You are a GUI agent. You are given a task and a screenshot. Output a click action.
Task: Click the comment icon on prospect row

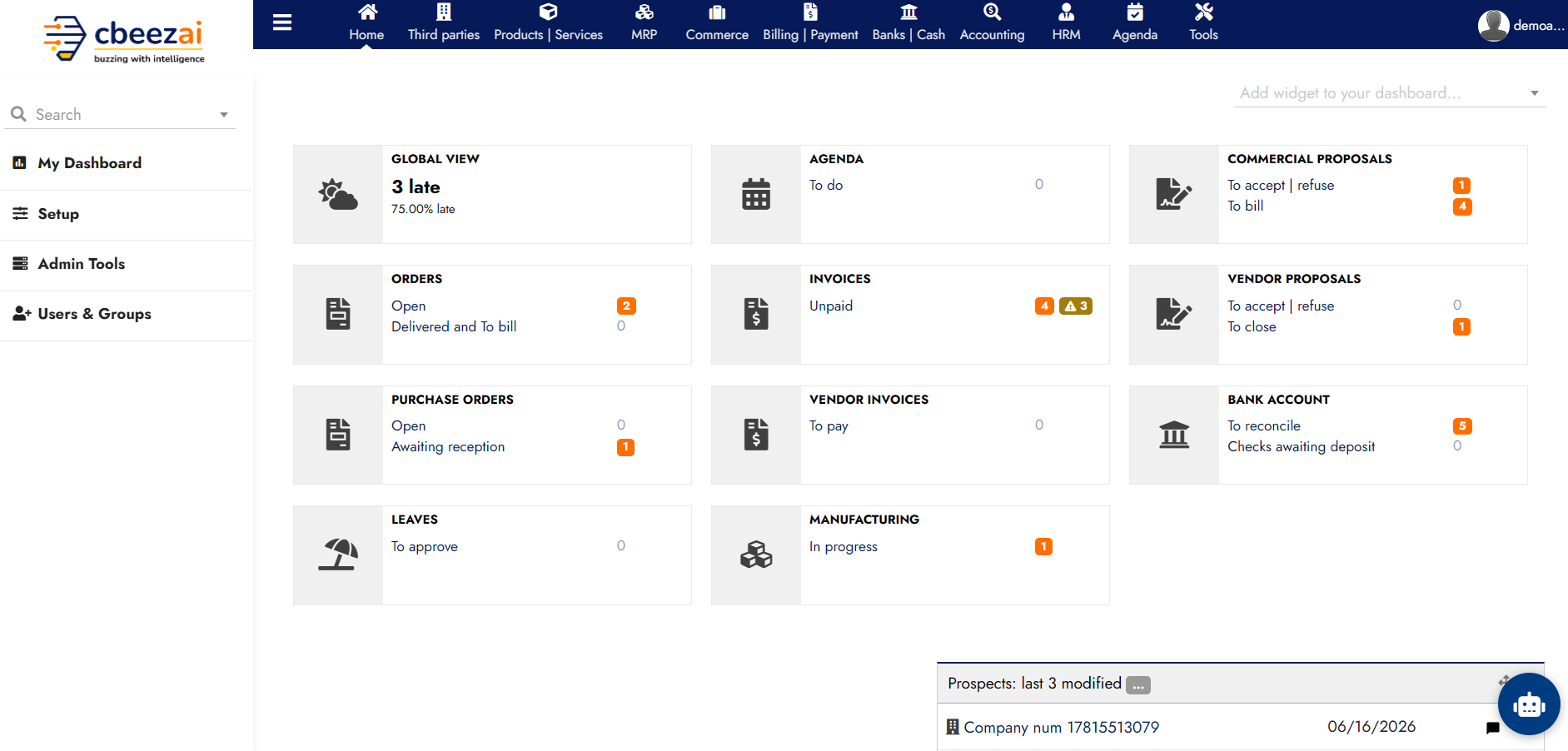1492,728
